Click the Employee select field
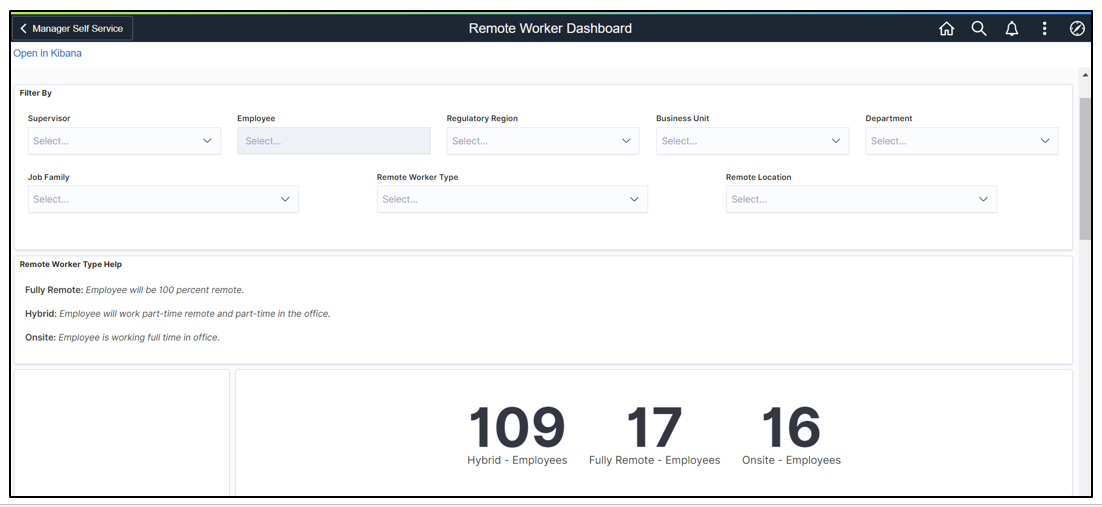This screenshot has height=507, width=1102. (333, 141)
